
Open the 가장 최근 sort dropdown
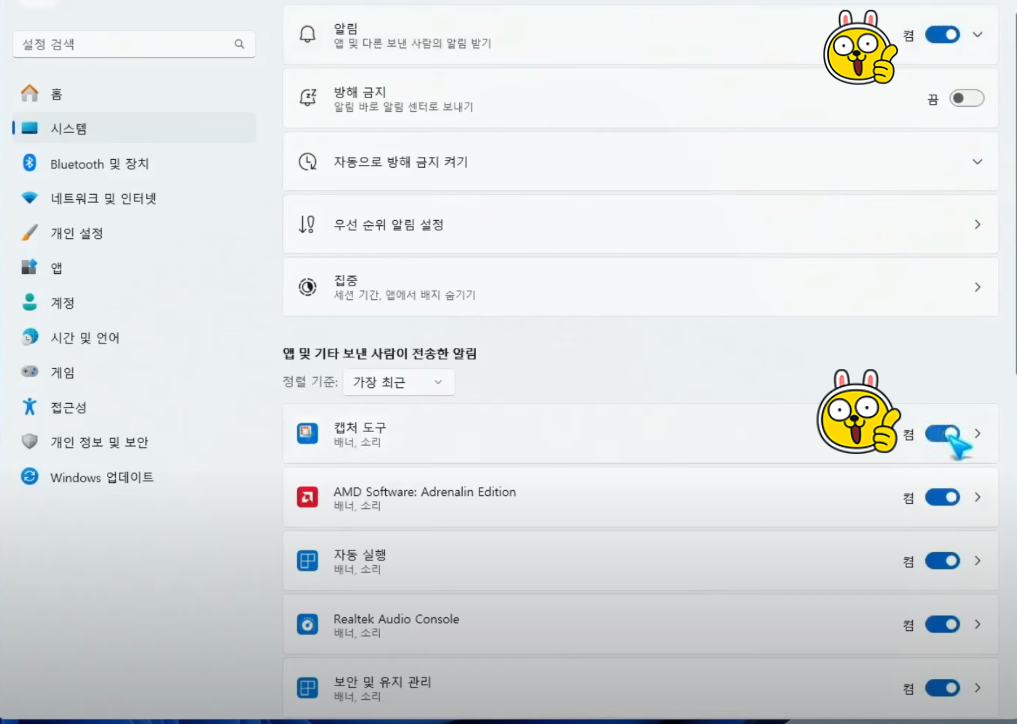click(399, 382)
